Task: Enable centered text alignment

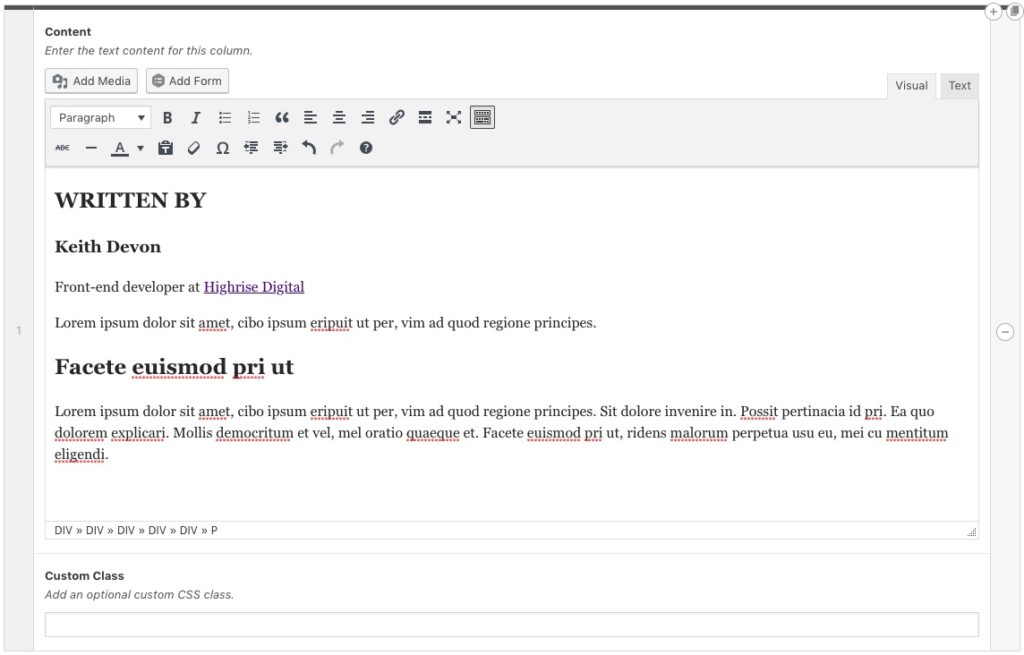Action: point(338,117)
